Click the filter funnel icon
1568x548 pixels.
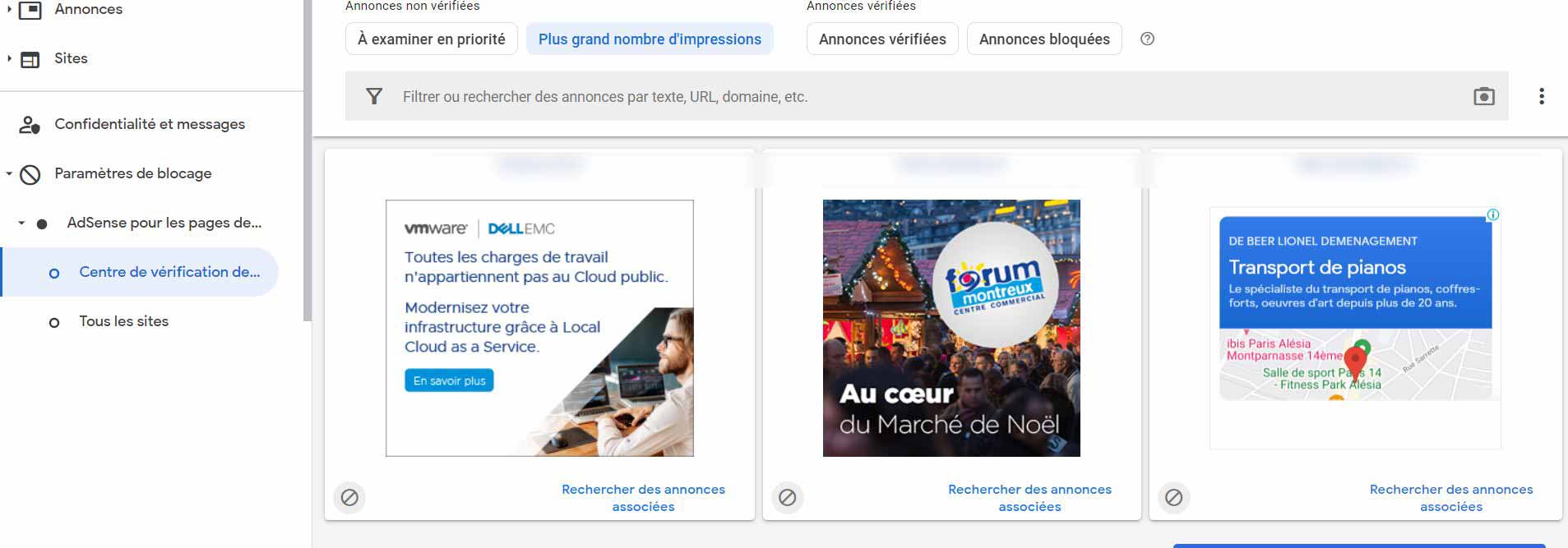[374, 96]
